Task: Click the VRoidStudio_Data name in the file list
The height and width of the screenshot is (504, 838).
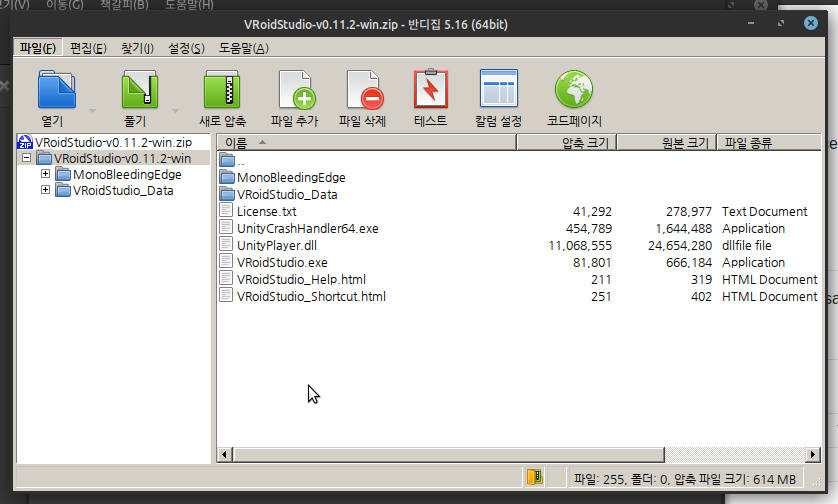Action: tap(287, 195)
